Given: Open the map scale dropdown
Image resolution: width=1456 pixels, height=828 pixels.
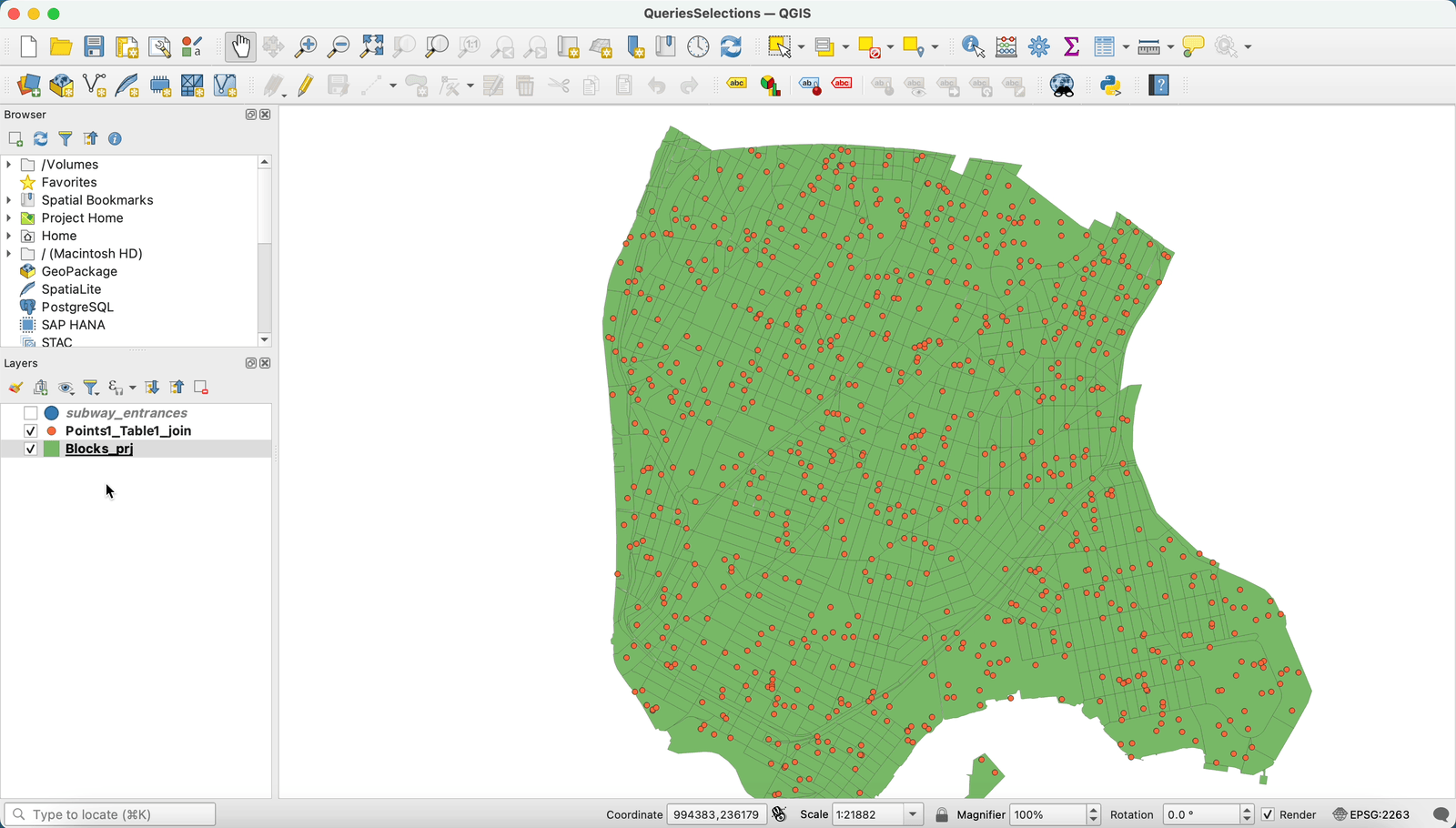Looking at the screenshot, I should [x=912, y=814].
